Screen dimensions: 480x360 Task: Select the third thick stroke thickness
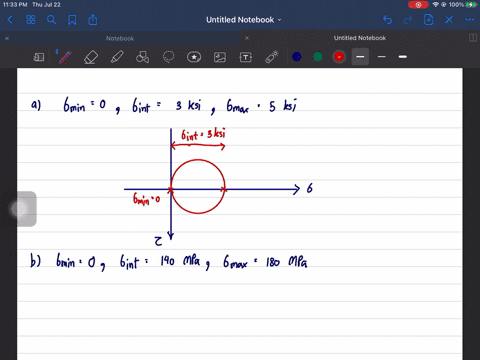pyautogui.click(x=403, y=57)
